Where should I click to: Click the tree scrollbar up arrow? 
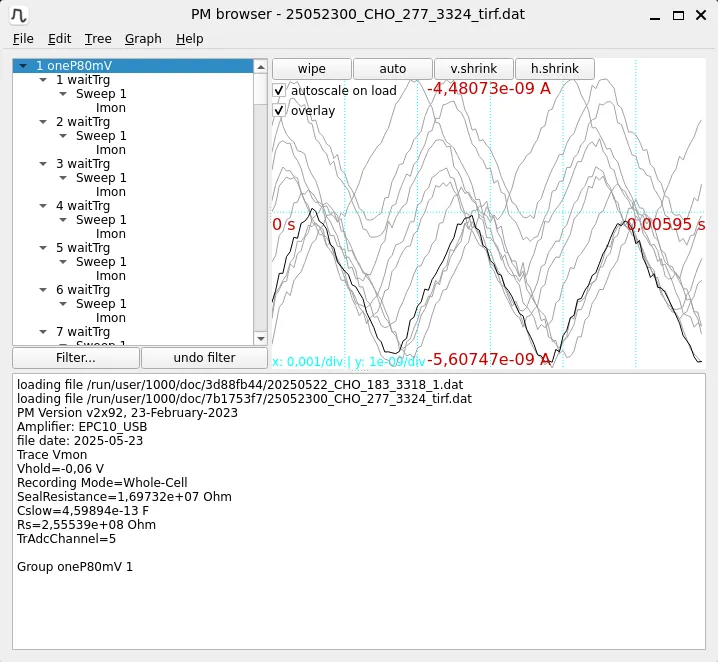tap(261, 67)
